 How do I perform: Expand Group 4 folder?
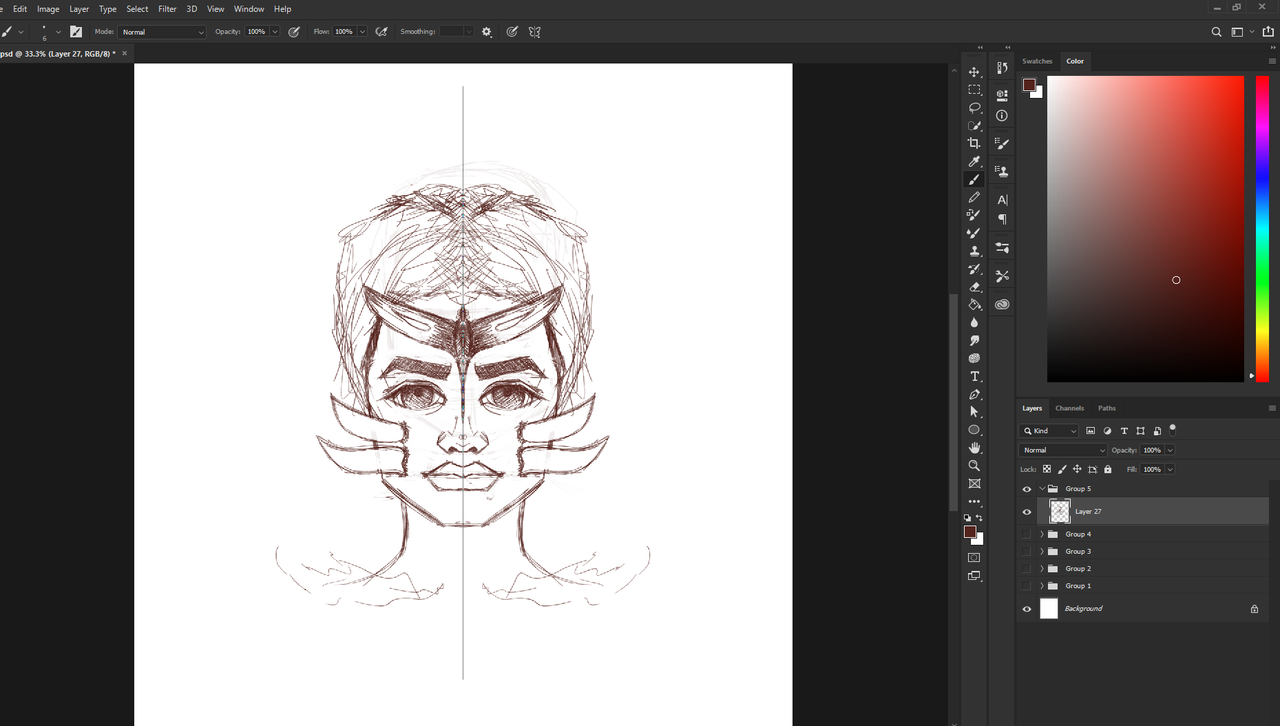[1041, 534]
